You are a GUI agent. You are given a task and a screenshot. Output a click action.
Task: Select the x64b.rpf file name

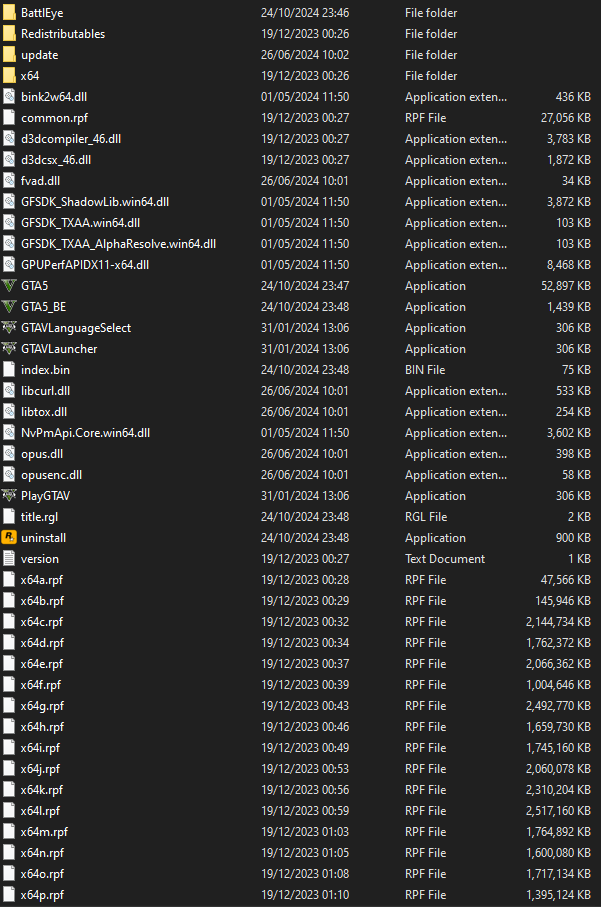42,601
